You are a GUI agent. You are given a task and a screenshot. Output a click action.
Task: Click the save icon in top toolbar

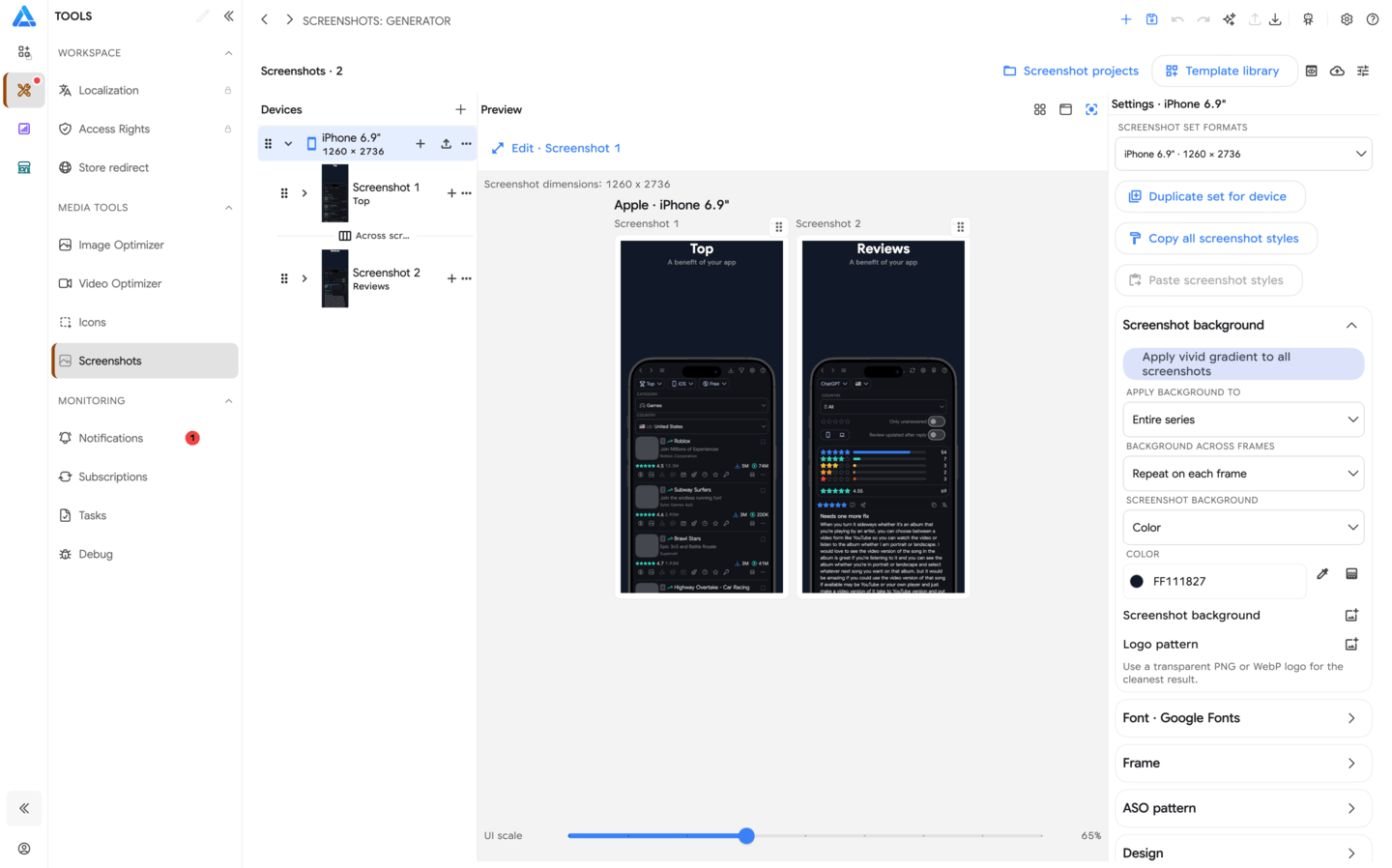coord(1151,19)
